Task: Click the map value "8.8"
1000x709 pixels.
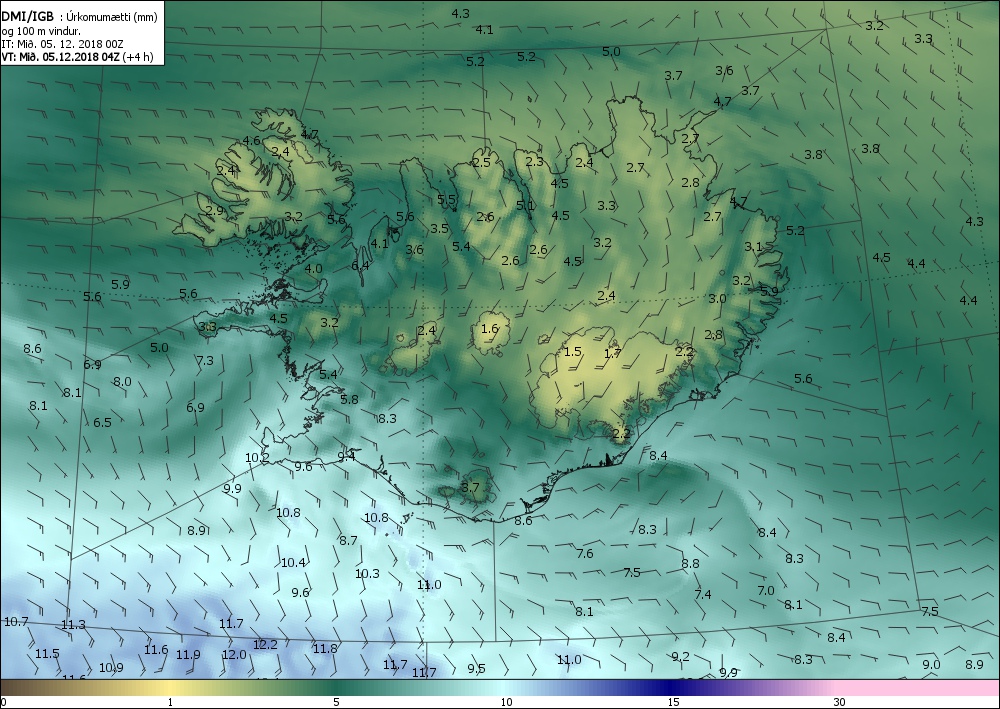Action: [690, 564]
